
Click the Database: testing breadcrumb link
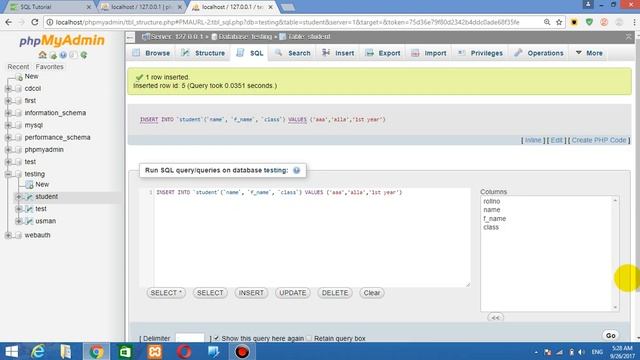tap(245, 37)
